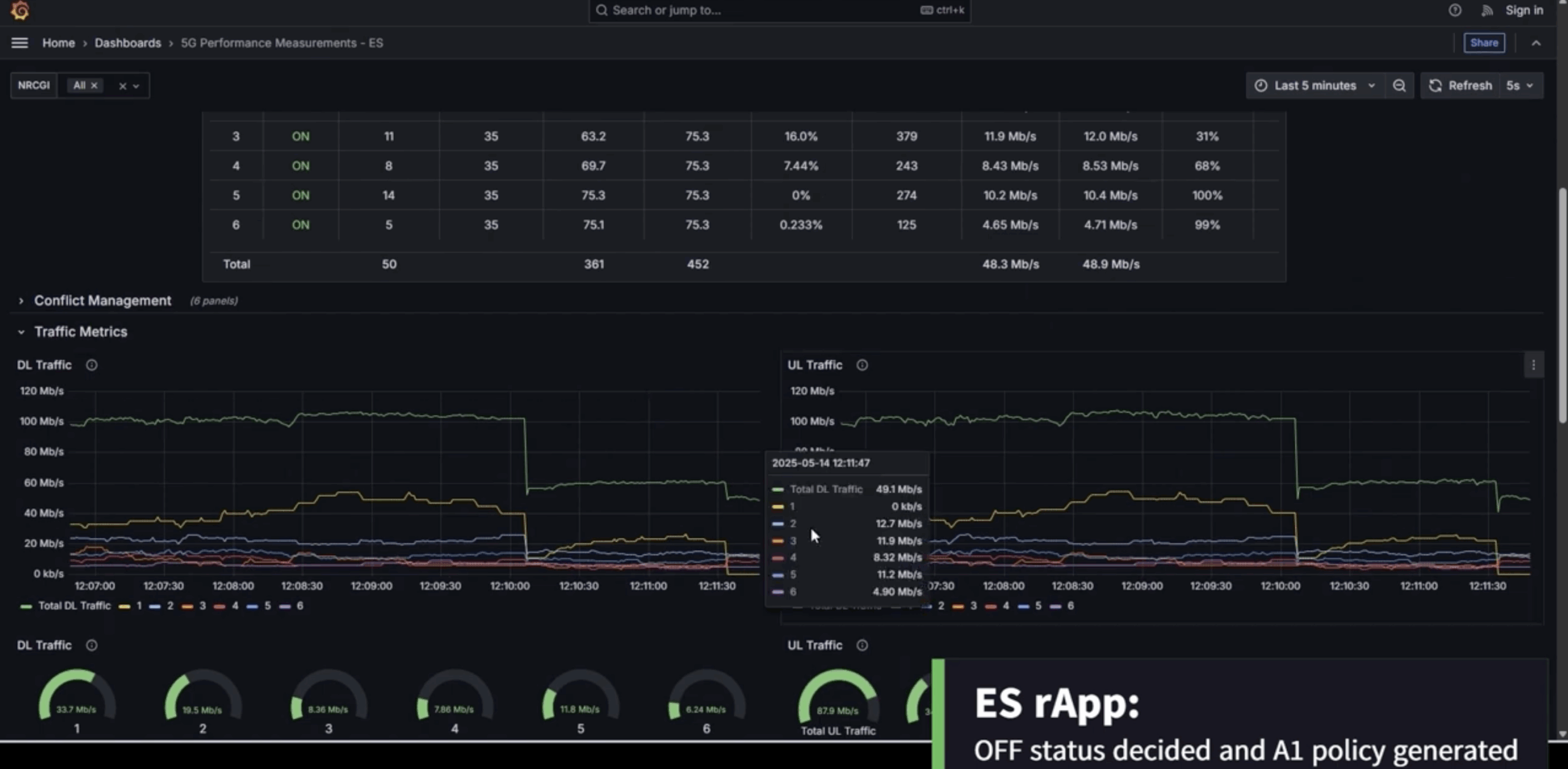
Task: Open the Last 5 minutes time range dropdown
Action: [x=1315, y=85]
